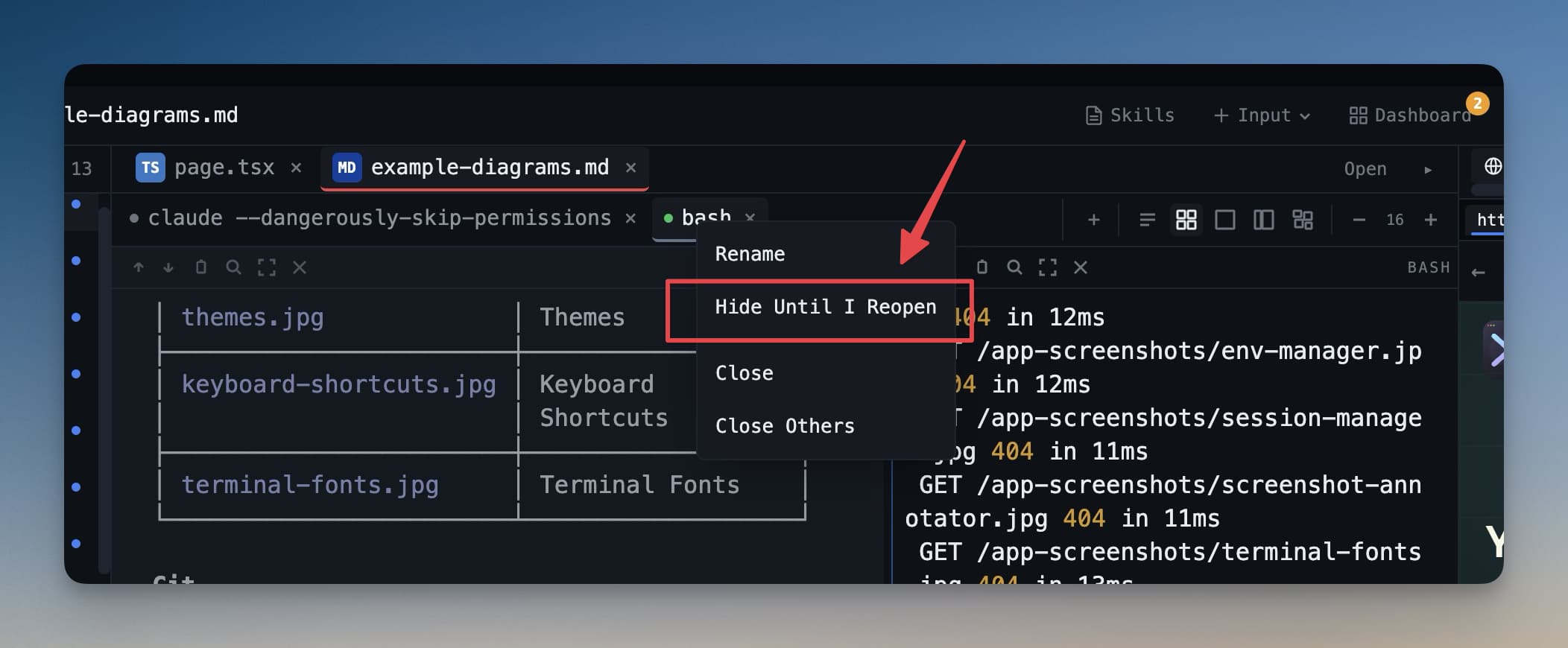The width and height of the screenshot is (1568, 648).
Task: Click the terminal-fonts.jpg table cell
Action: point(310,486)
